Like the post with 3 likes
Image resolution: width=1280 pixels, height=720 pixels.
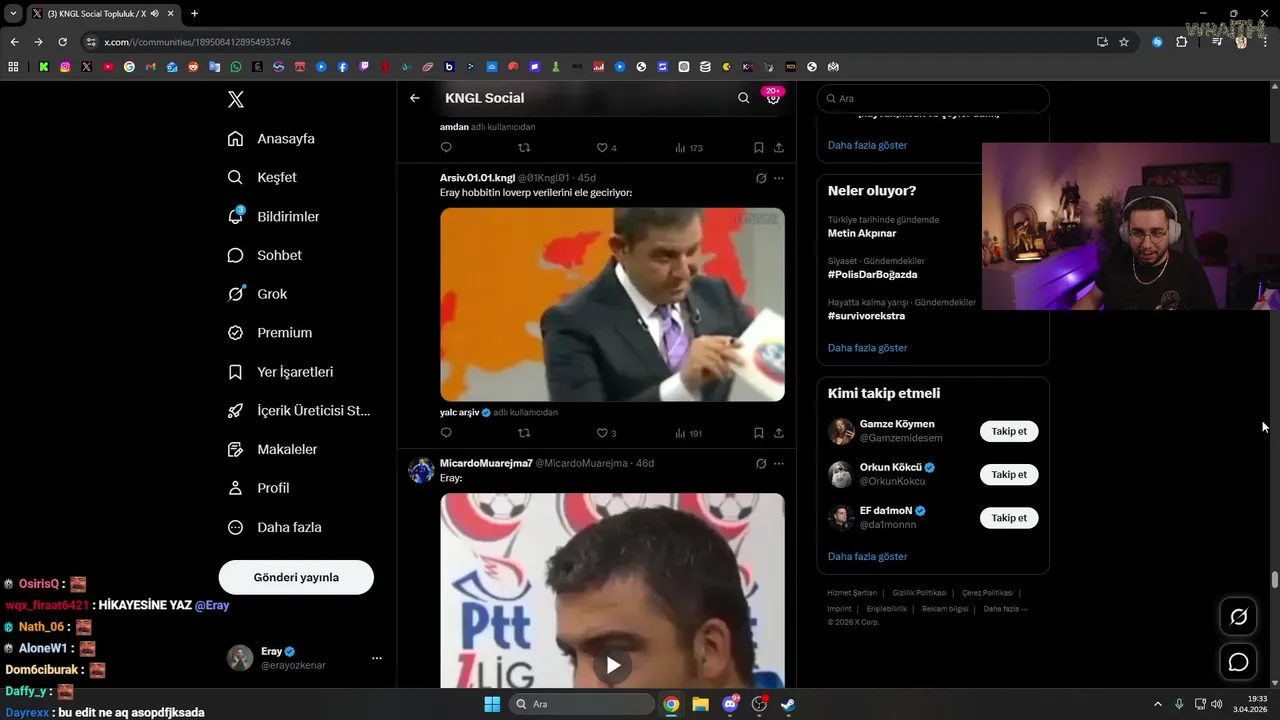pyautogui.click(x=606, y=433)
